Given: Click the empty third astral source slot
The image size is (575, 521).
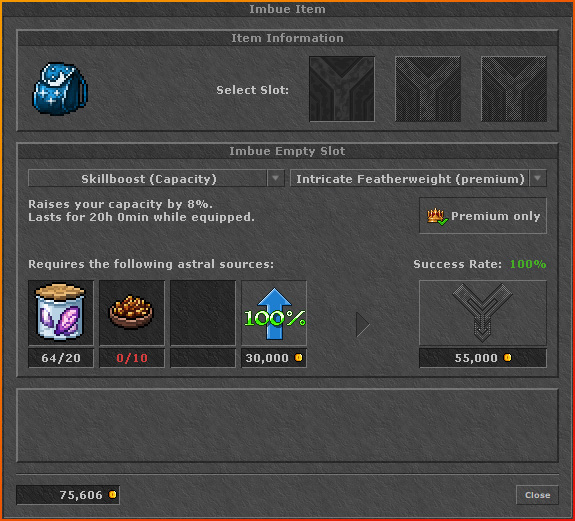Looking at the screenshot, I should coord(203,313).
